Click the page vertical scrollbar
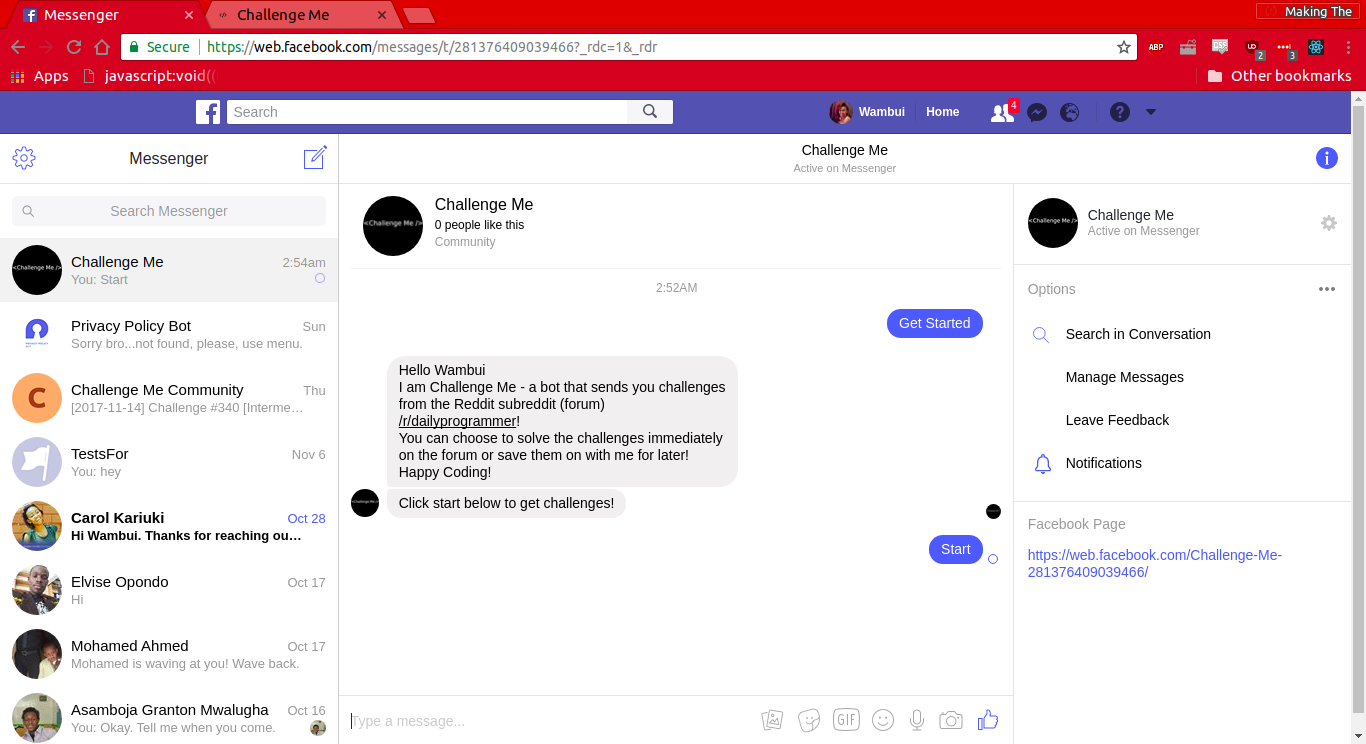Screen dimensions: 1366x744 click(x=1358, y=410)
